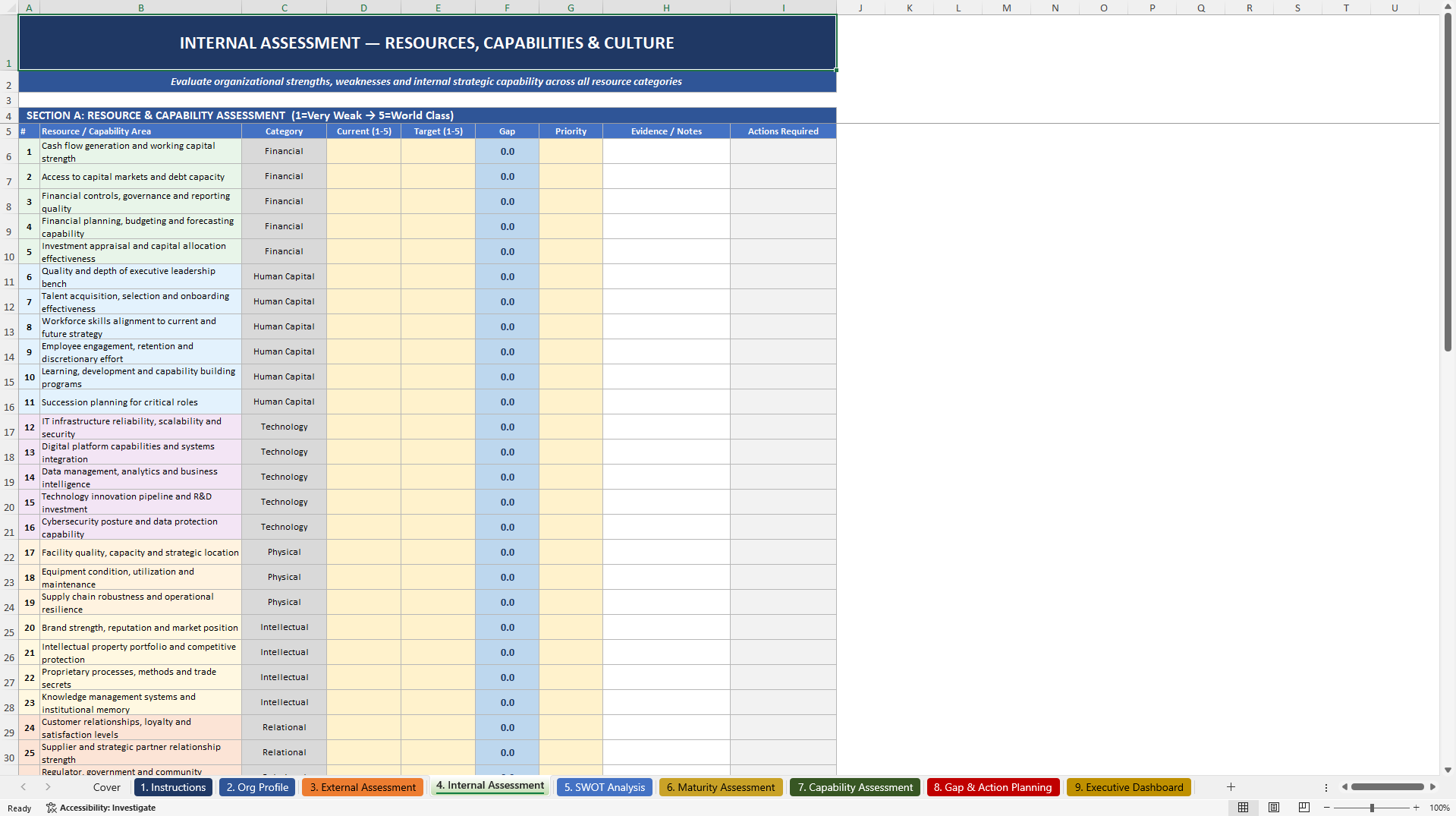Viewport: 1456px width, 816px height.
Task: Click the zoom out minus button
Action: (x=1327, y=808)
